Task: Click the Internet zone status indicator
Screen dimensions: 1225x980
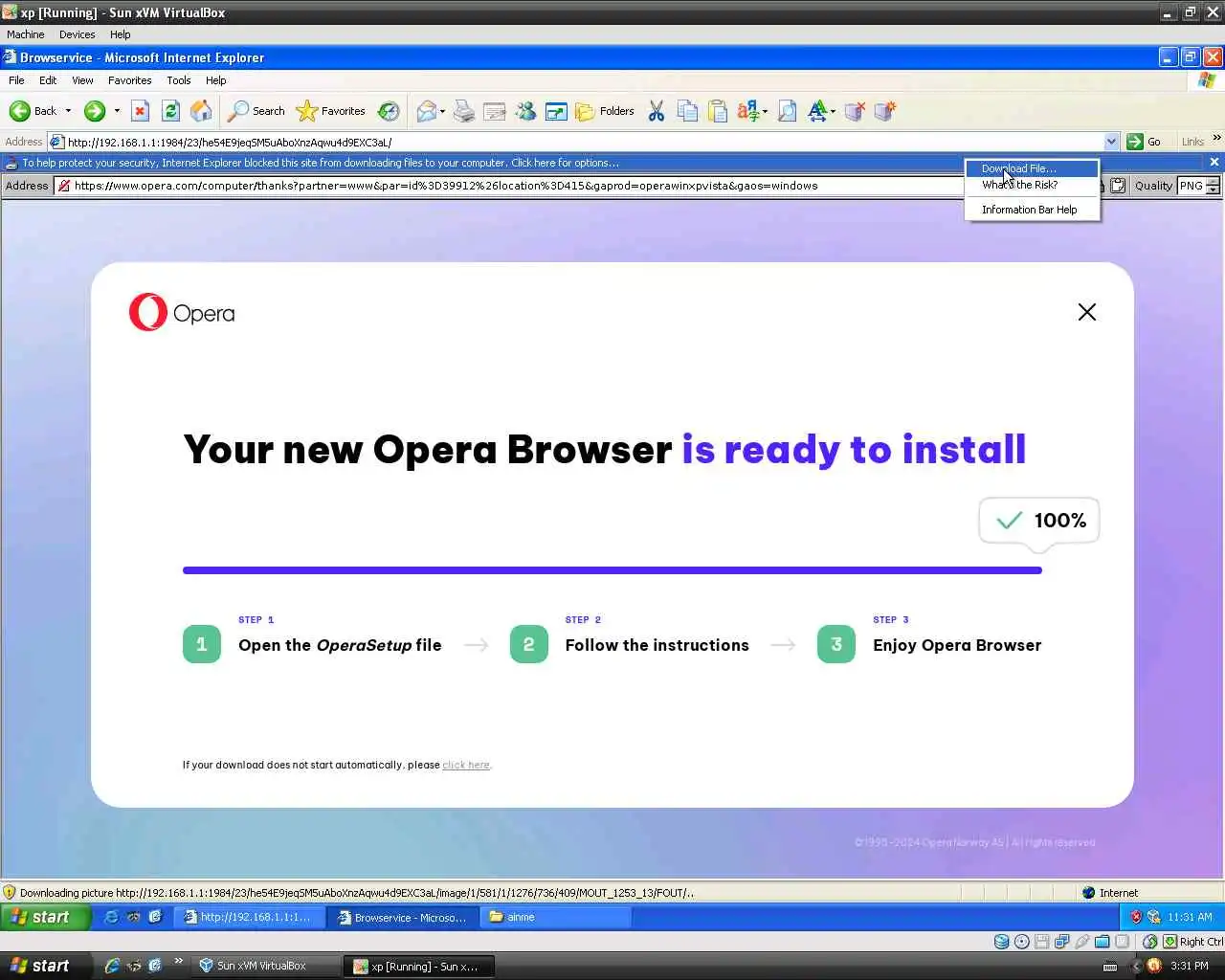Action: [x=1110, y=893]
